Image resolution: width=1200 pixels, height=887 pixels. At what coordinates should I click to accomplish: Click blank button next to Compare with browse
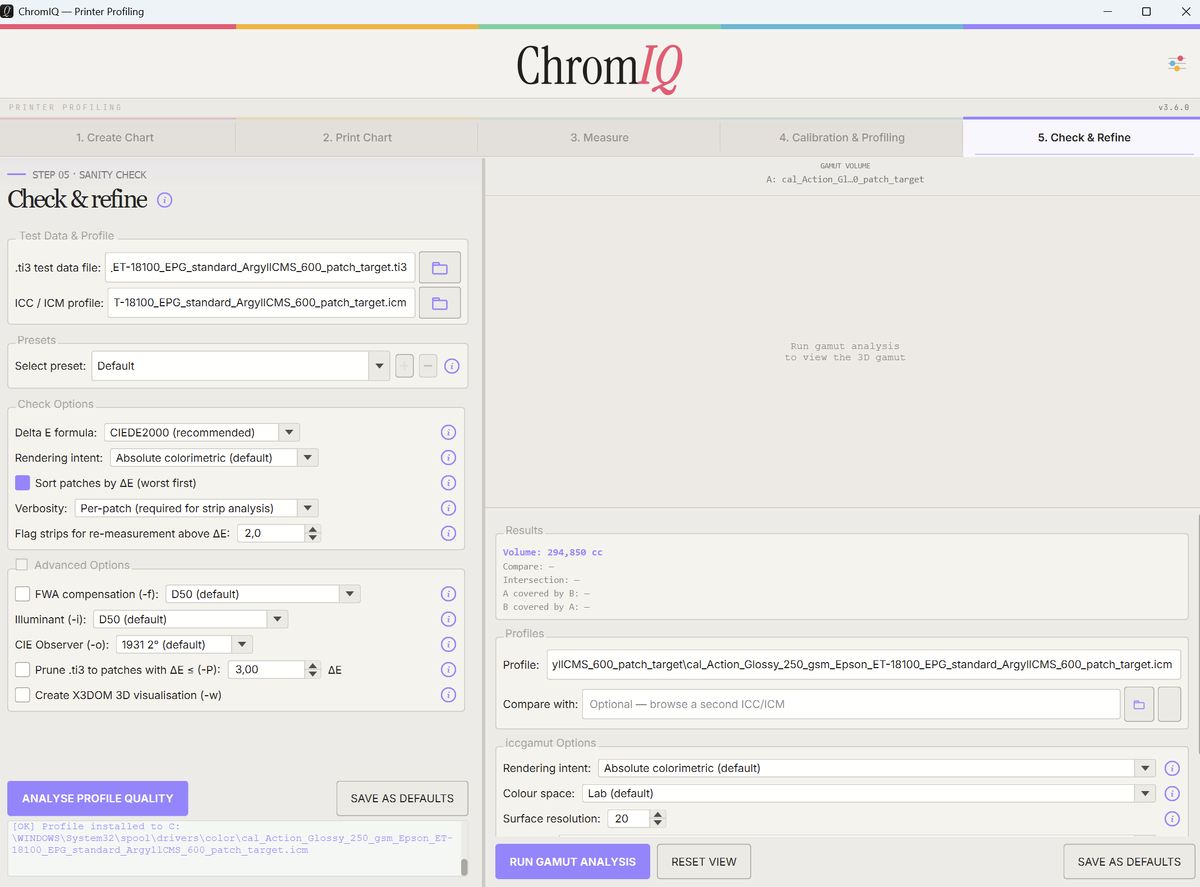coord(1169,704)
